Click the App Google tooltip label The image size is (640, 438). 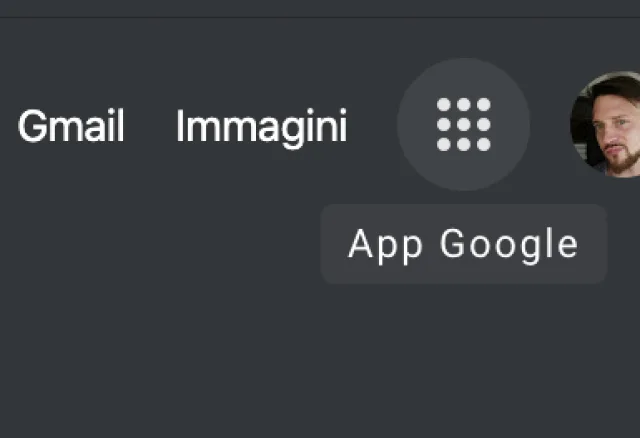point(463,244)
